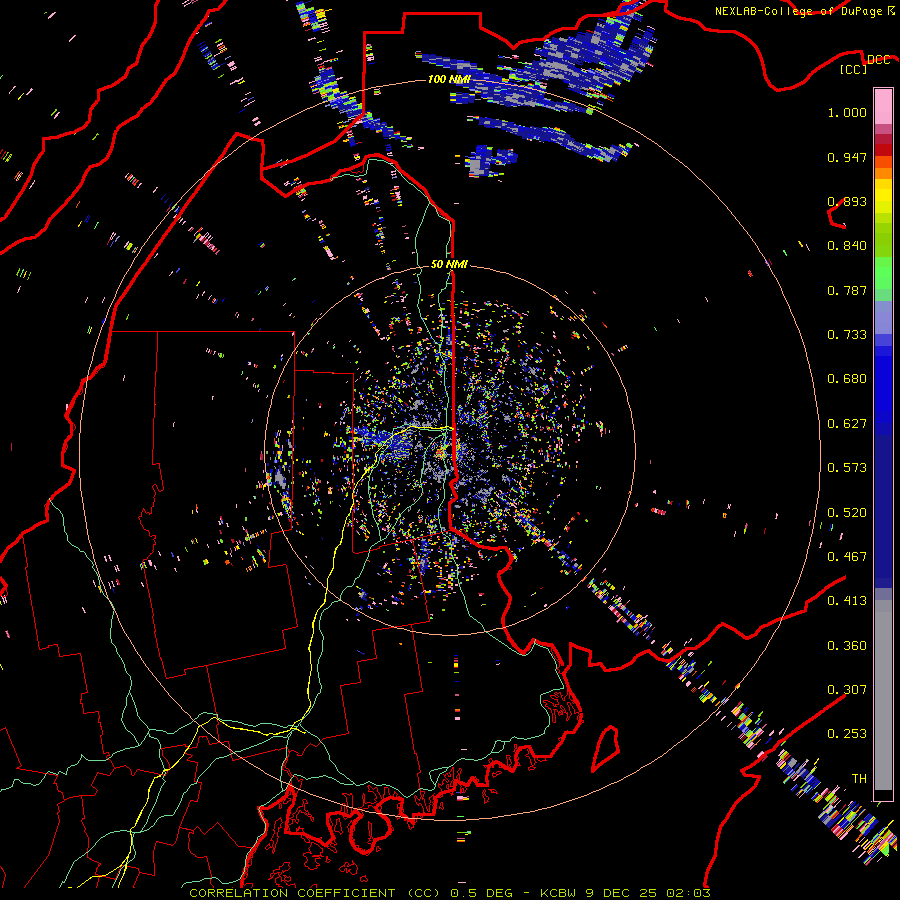The width and height of the screenshot is (900, 900).
Task: Click the NEXLAB-College of DuPage title text
Action: tap(798, 11)
